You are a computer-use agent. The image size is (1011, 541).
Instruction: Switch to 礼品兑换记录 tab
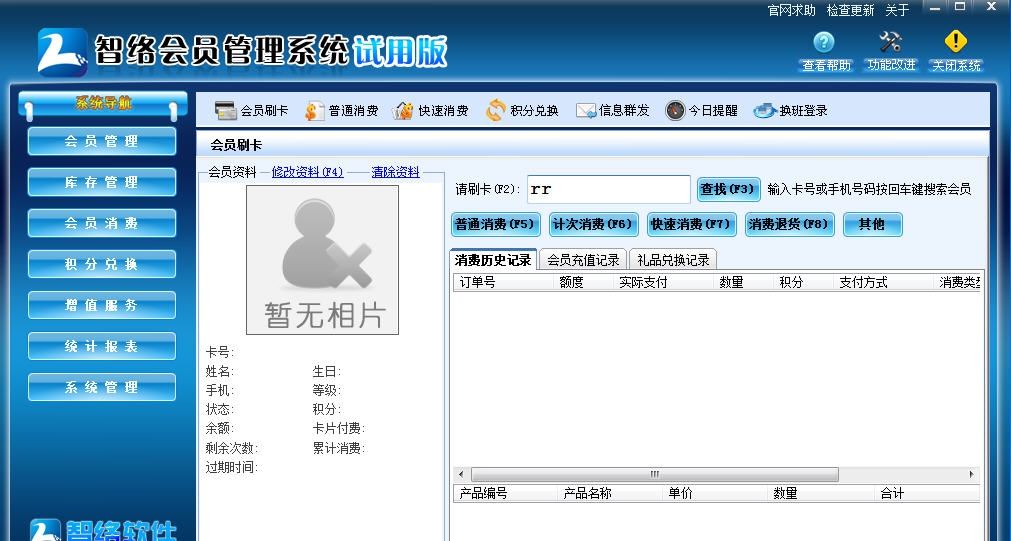tap(673, 260)
